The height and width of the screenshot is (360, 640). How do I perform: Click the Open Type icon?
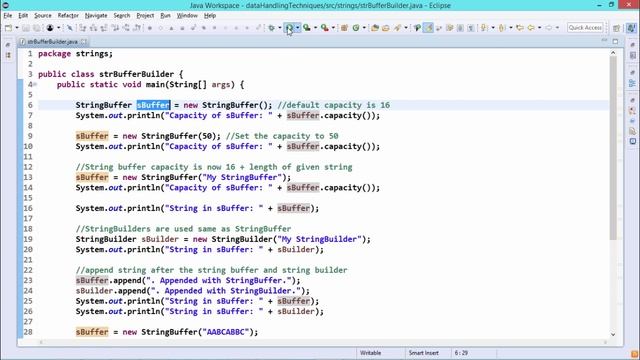375,28
